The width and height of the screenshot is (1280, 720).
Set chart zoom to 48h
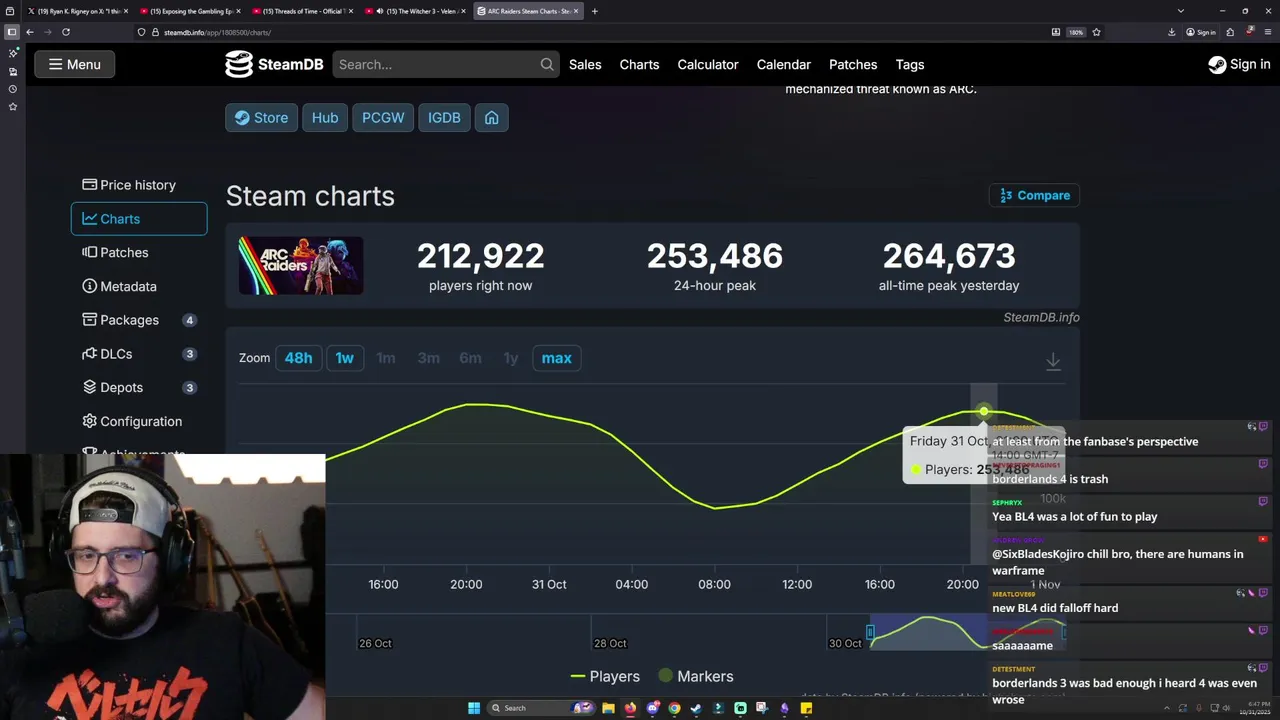(298, 358)
